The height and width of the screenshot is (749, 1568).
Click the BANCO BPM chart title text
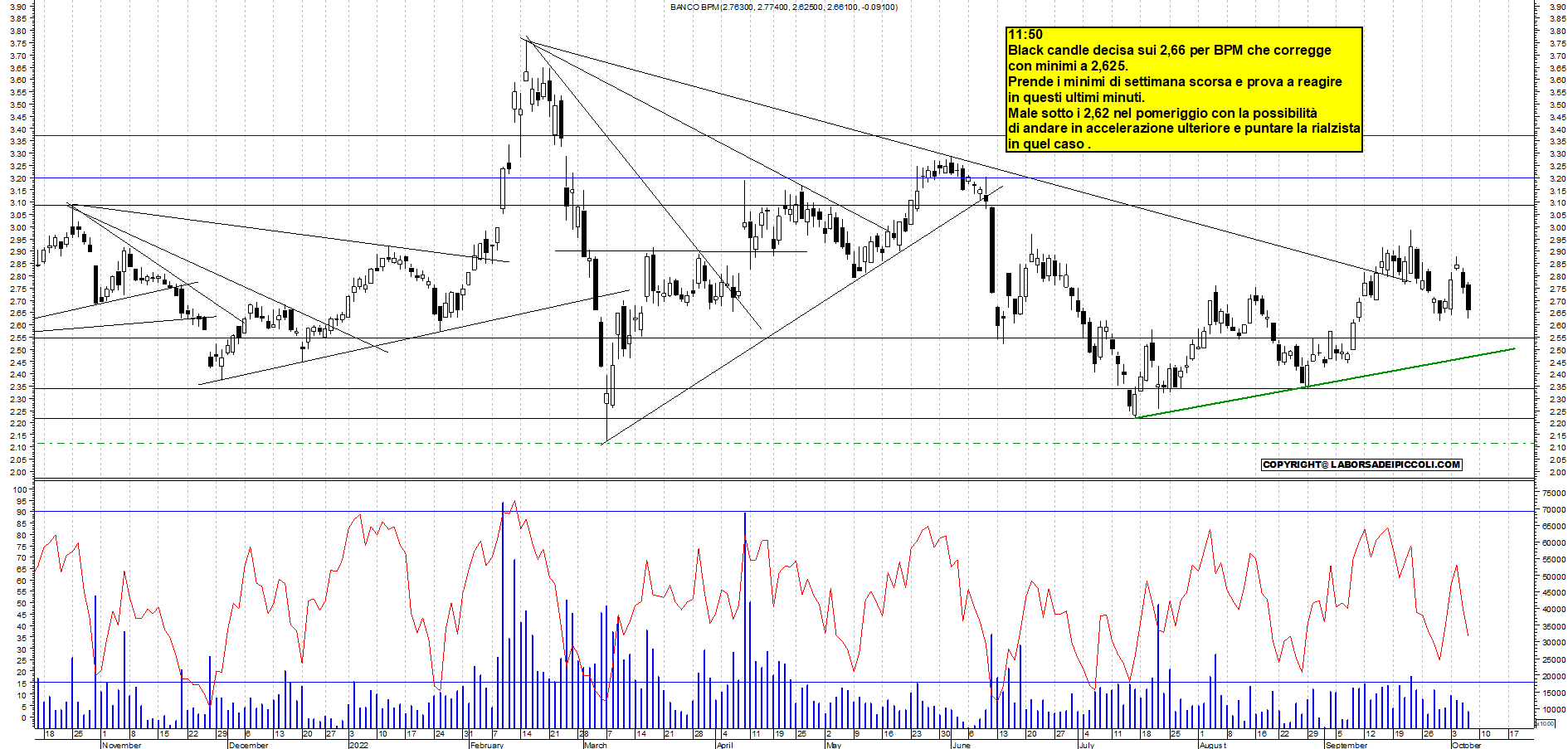coord(783,7)
